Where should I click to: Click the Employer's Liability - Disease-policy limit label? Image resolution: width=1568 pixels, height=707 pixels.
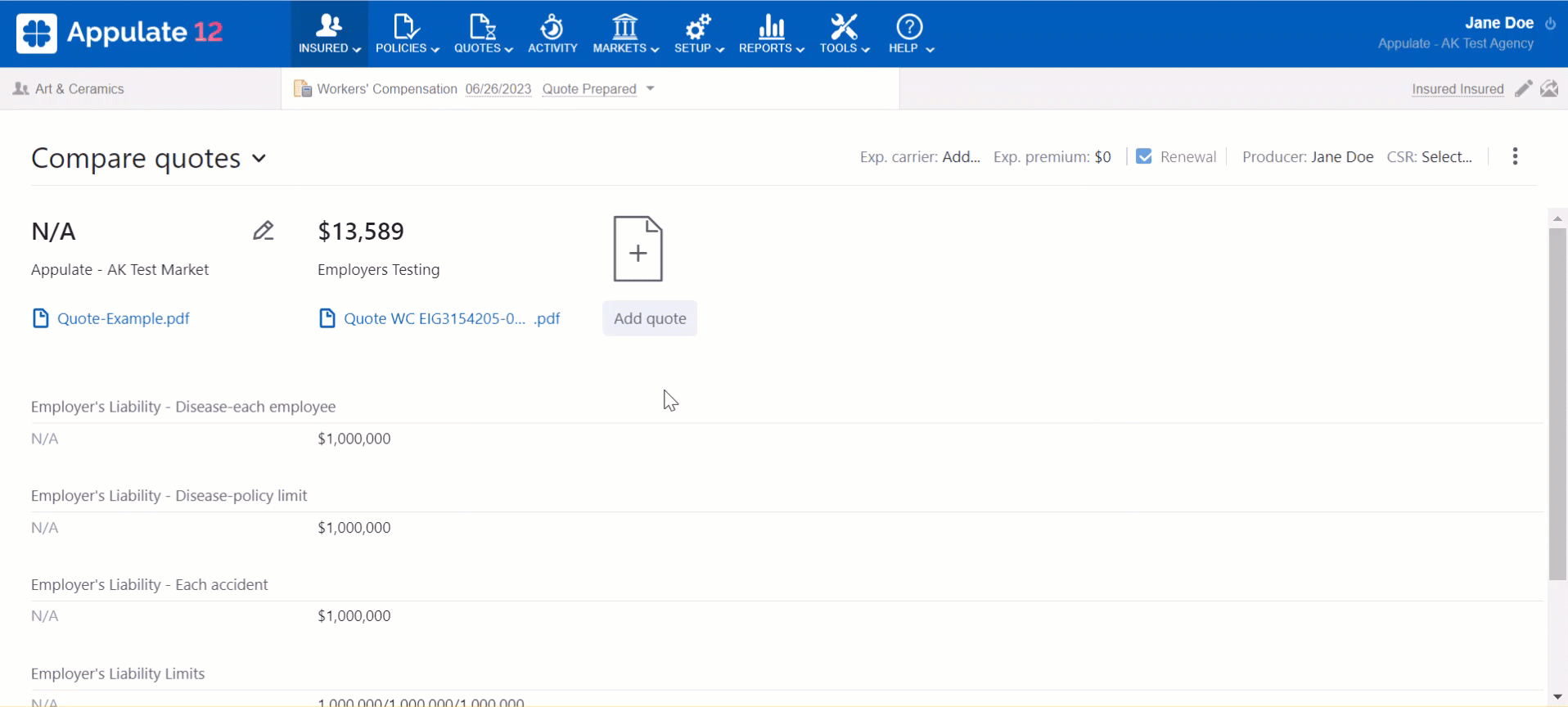click(x=169, y=496)
